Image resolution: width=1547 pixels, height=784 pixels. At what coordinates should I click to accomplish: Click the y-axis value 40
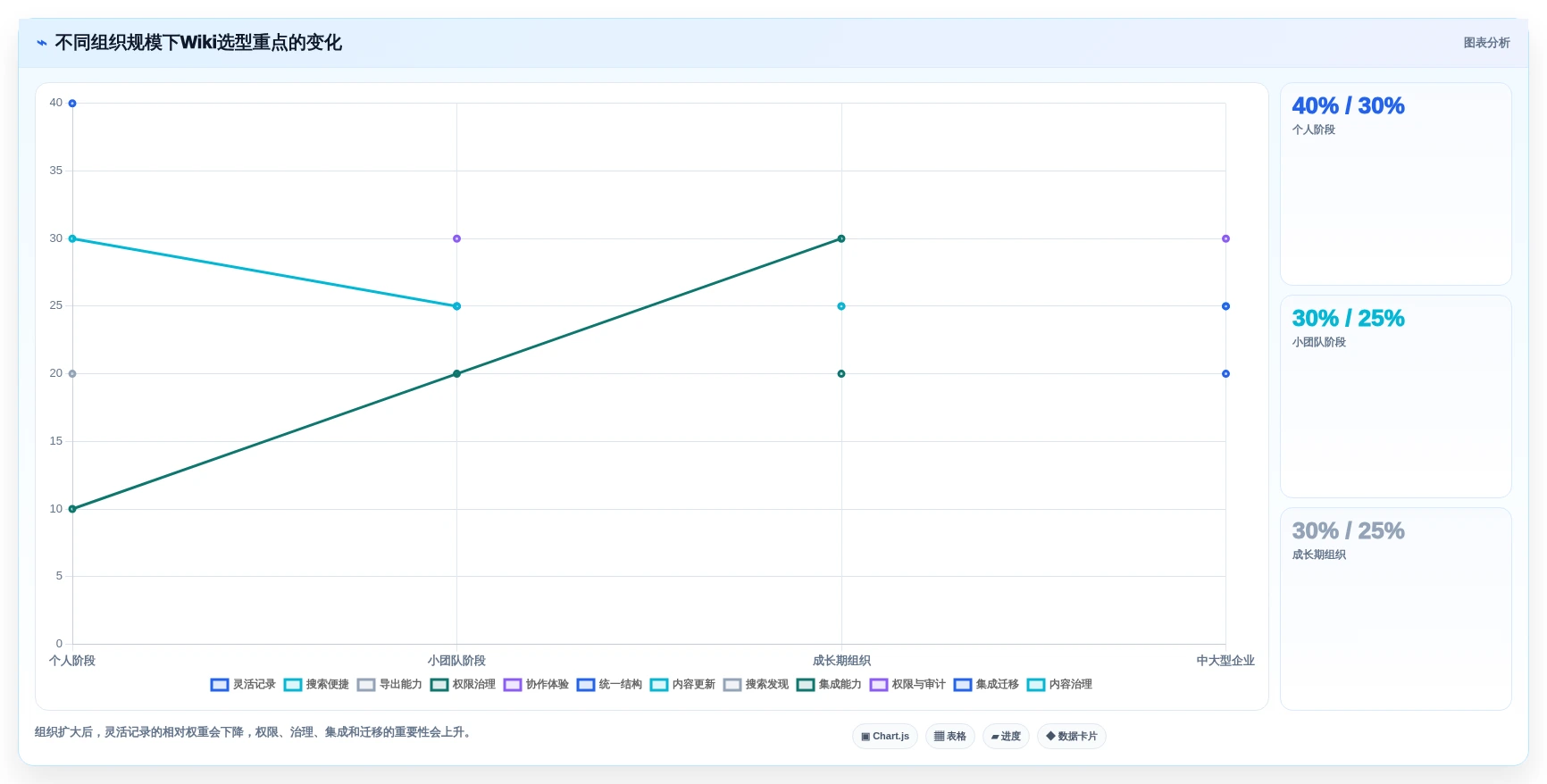pyautogui.click(x=56, y=103)
